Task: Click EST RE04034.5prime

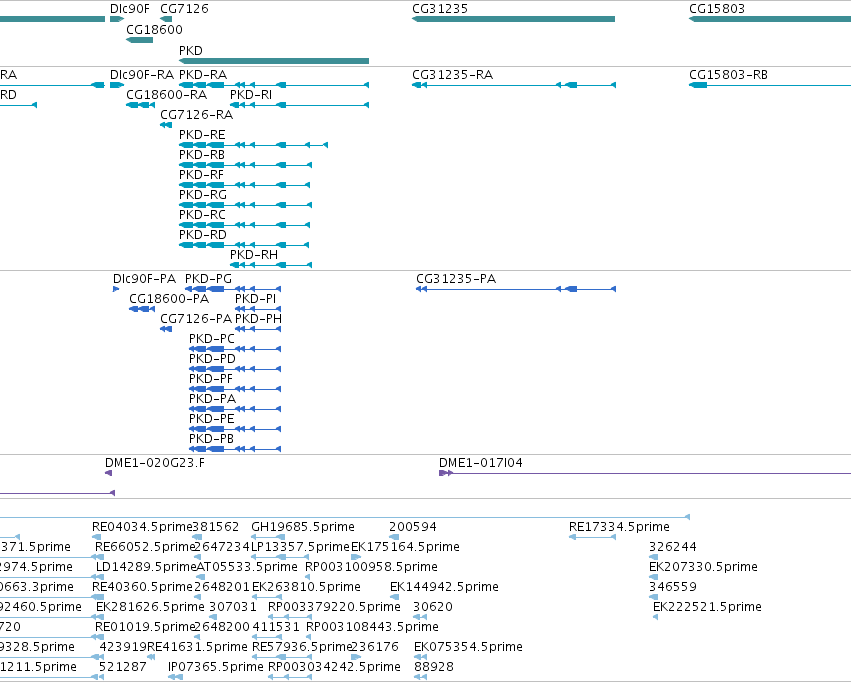Action: tap(142, 527)
